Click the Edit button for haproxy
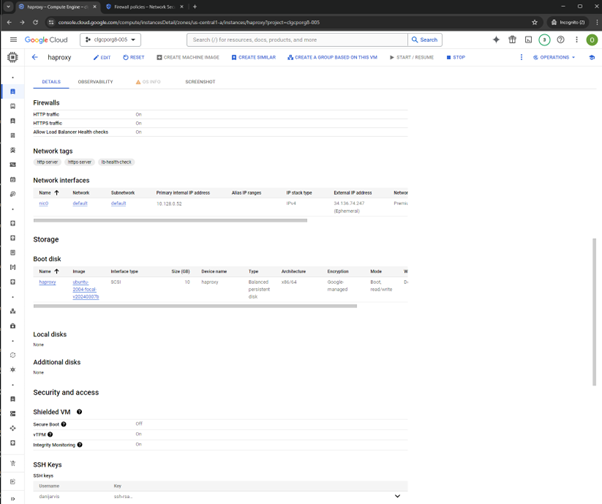Image resolution: width=602 pixels, height=504 pixels. [102, 57]
